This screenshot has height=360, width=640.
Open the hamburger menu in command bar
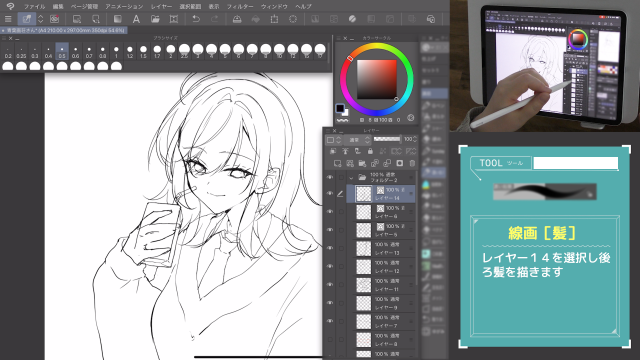(x=8, y=19)
